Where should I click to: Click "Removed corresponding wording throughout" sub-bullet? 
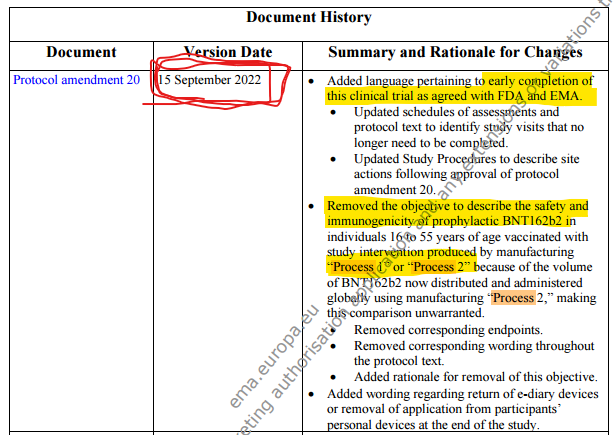coord(466,346)
